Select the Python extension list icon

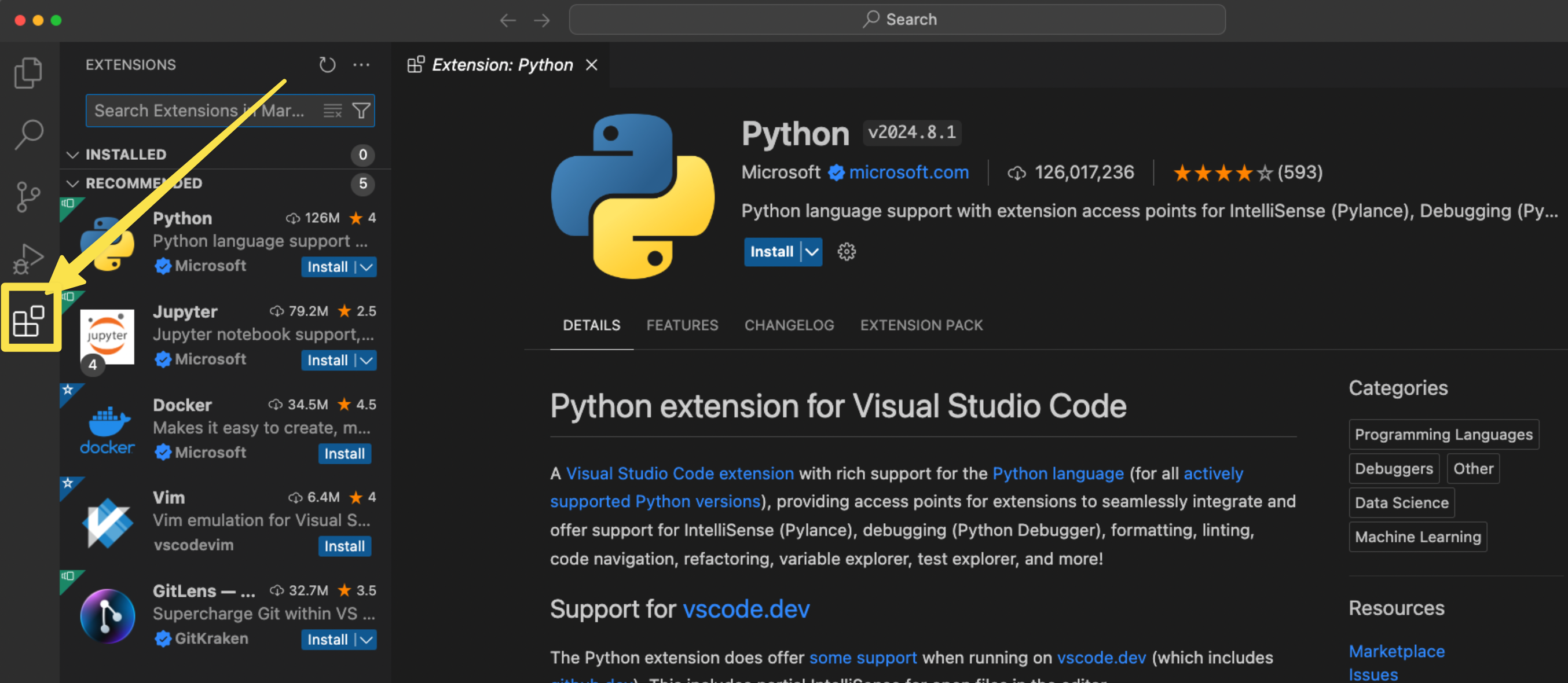[107, 243]
